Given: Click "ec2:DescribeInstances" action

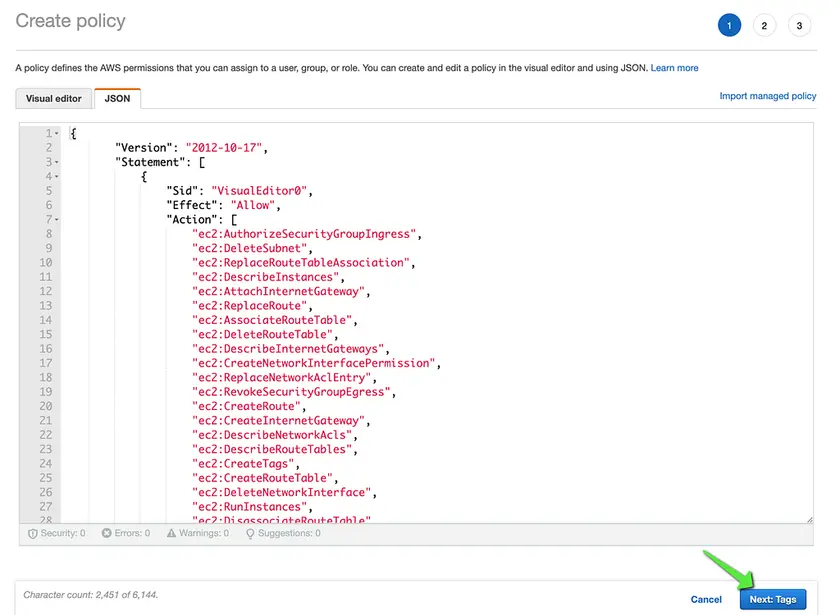Looking at the screenshot, I should pyautogui.click(x=265, y=278).
